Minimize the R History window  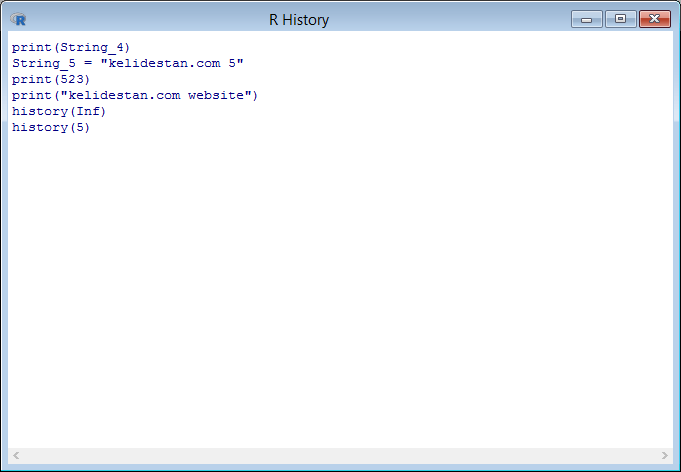[x=586, y=19]
